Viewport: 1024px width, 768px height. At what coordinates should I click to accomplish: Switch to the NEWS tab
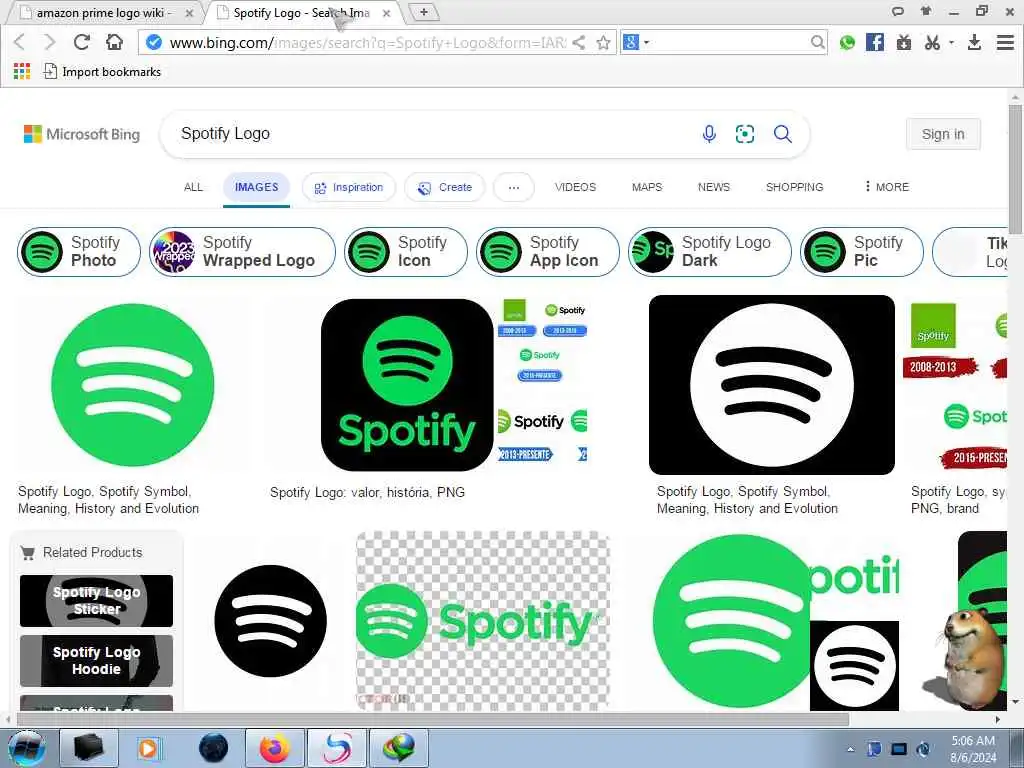(x=714, y=187)
